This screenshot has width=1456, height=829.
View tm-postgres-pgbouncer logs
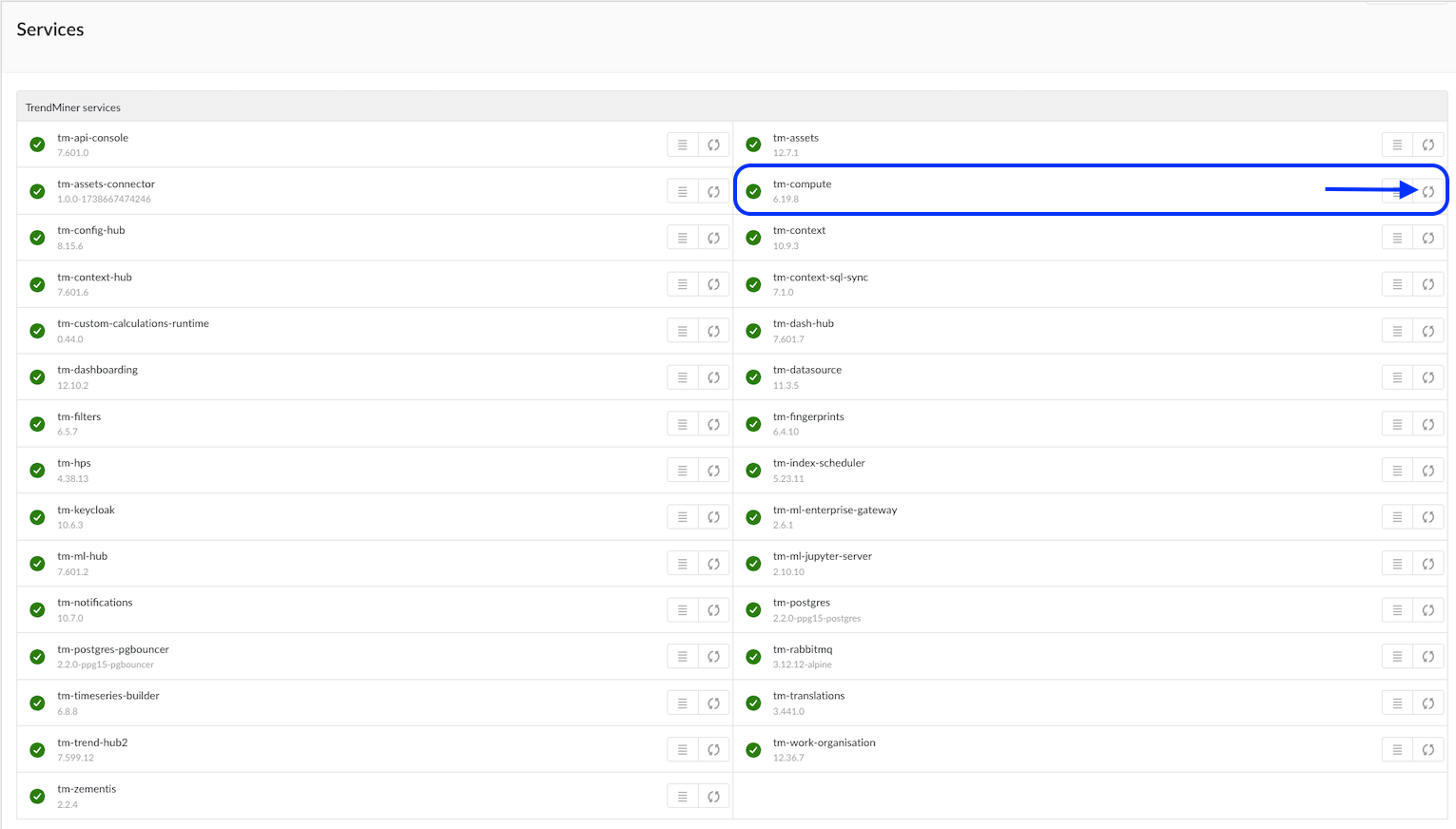682,657
